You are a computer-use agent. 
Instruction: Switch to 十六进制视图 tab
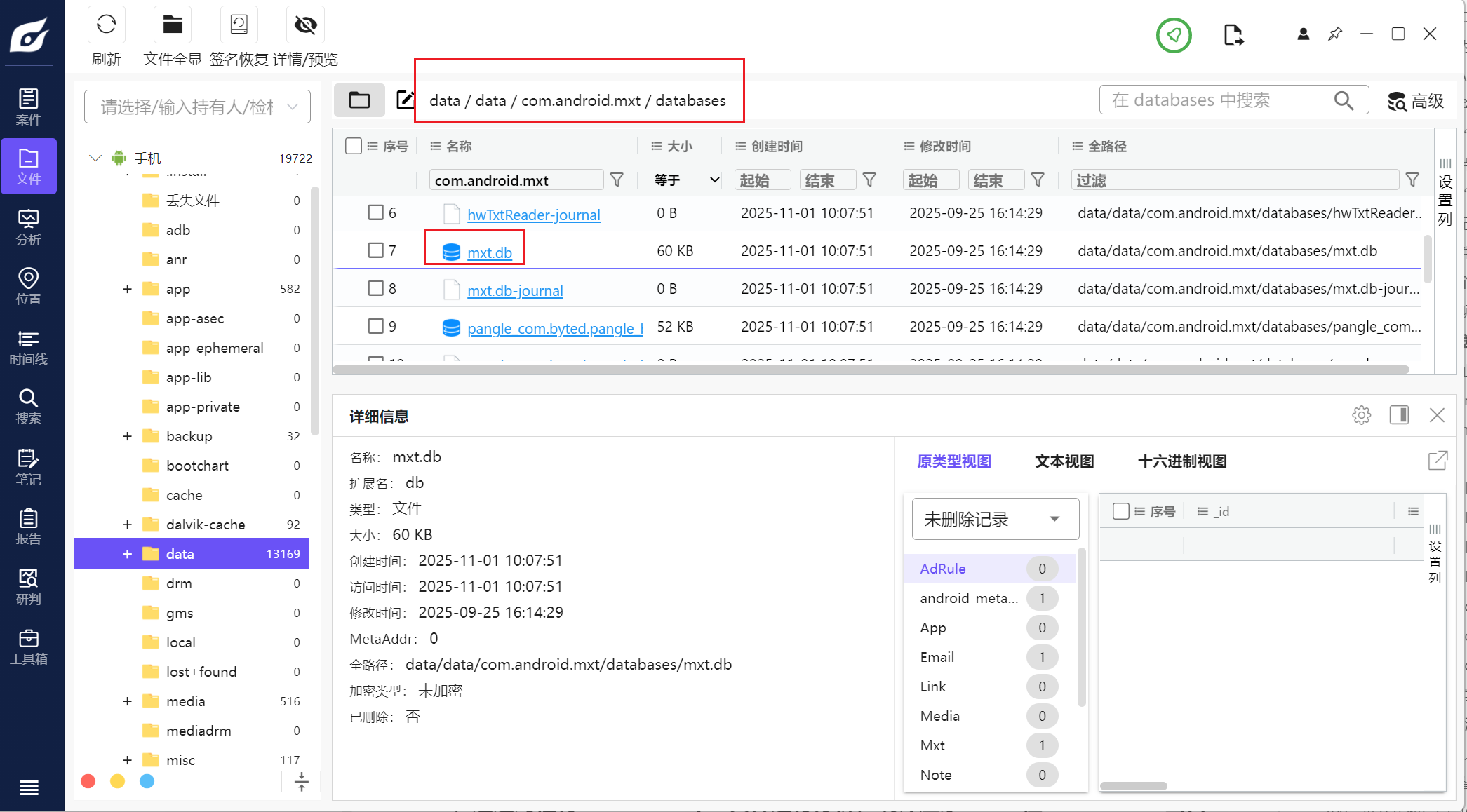[1181, 461]
